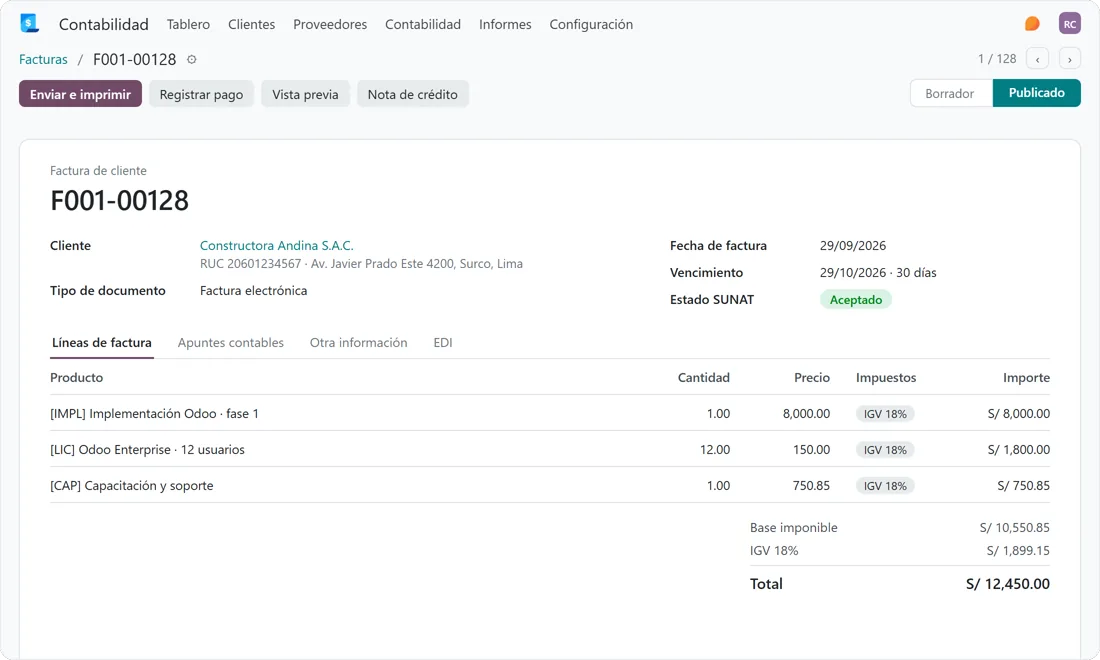Click the 12.00 quantity cell
Screen dimensions: 1100x660
coord(715,450)
